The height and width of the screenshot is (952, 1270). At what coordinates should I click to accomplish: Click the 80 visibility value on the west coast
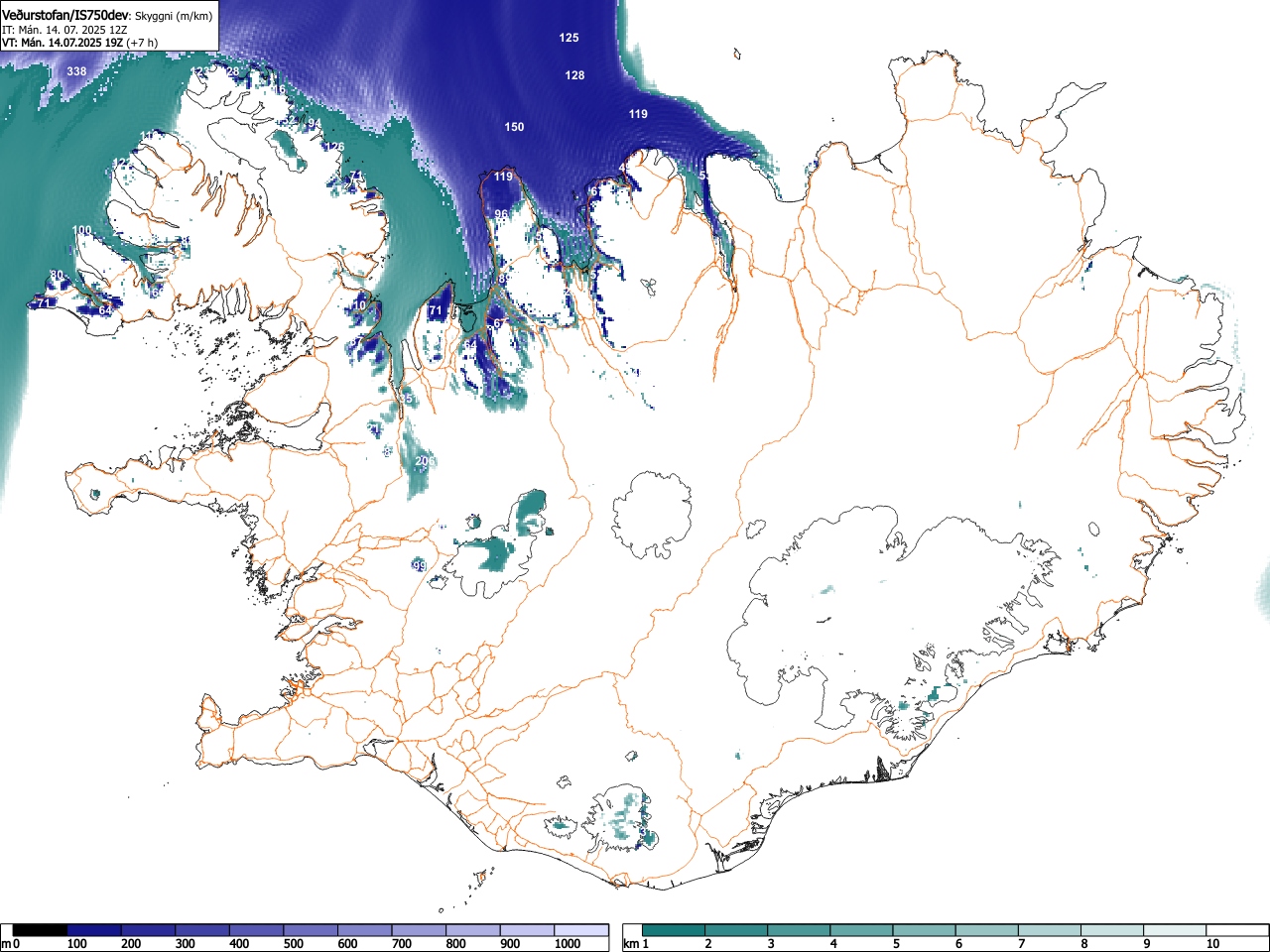(57, 275)
